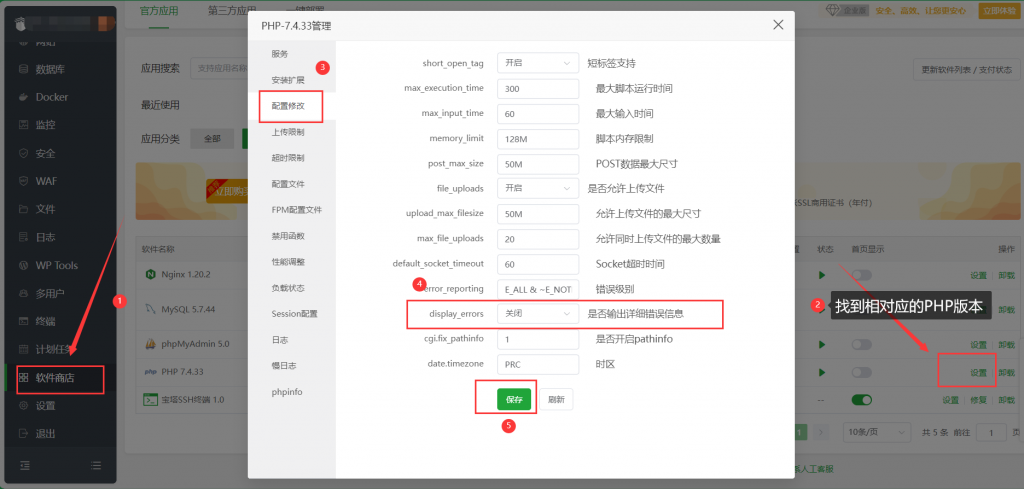
Task: Close the PHP-7.4.33管理 dialog
Action: 778,25
